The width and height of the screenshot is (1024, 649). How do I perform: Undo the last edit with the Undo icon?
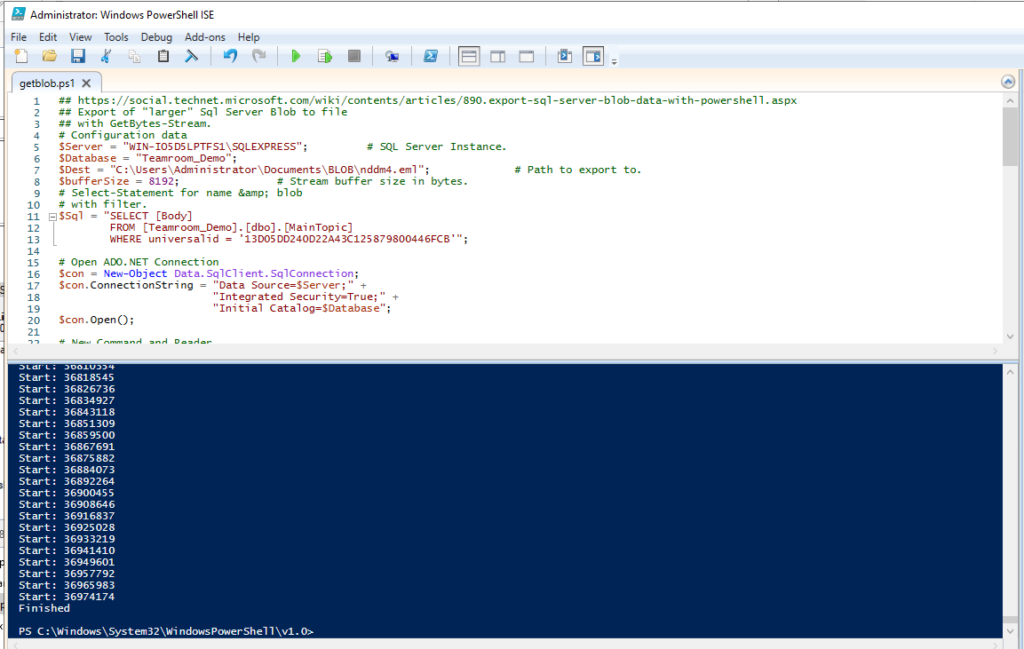[229, 55]
